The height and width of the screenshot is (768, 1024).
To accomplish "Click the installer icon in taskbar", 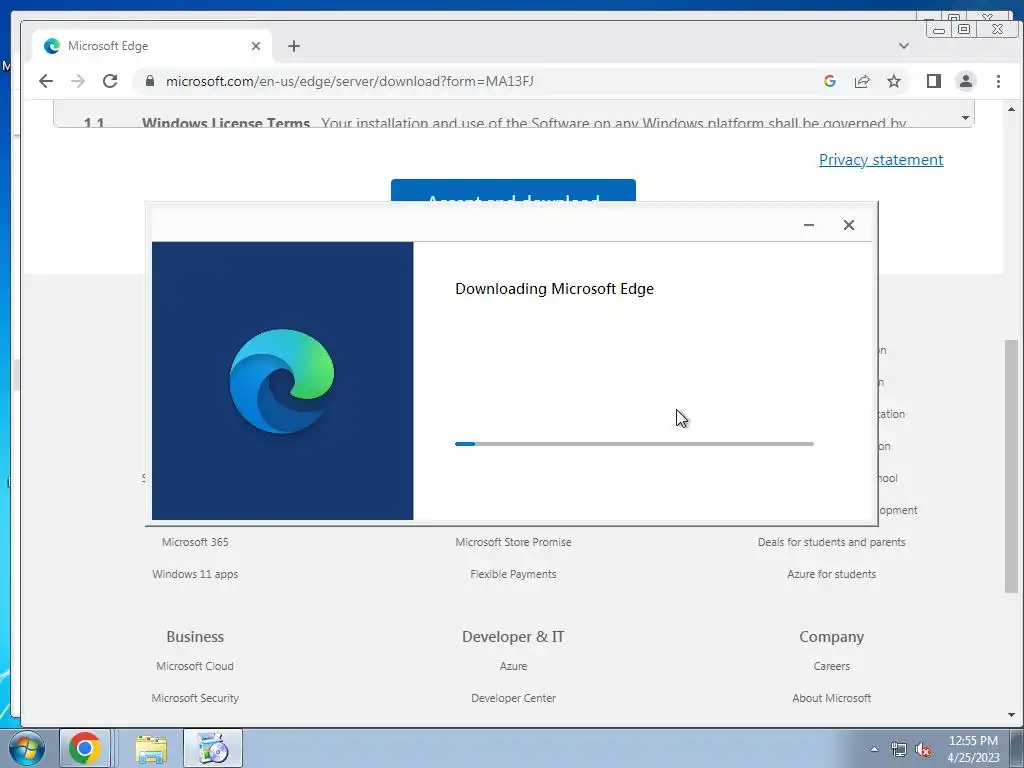I will (x=213, y=748).
